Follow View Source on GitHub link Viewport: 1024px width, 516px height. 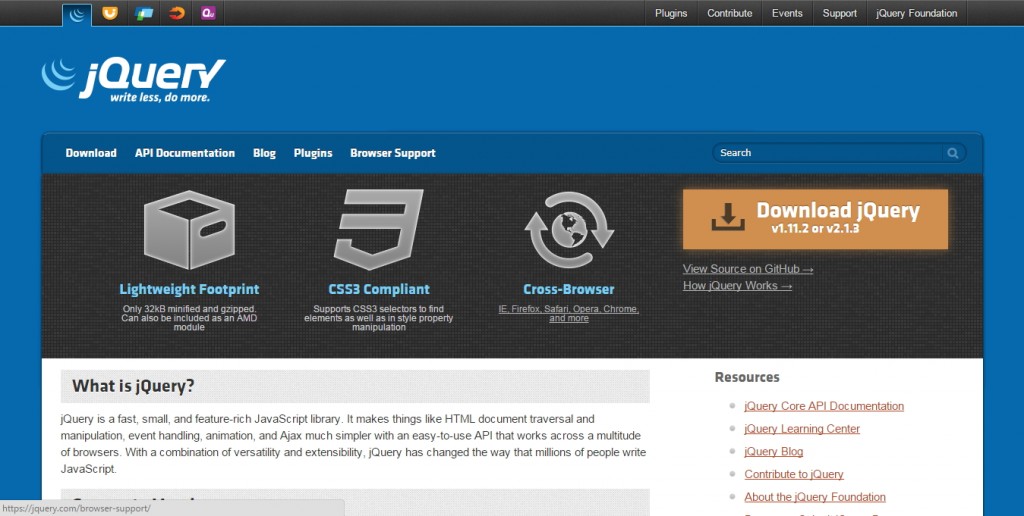748,268
